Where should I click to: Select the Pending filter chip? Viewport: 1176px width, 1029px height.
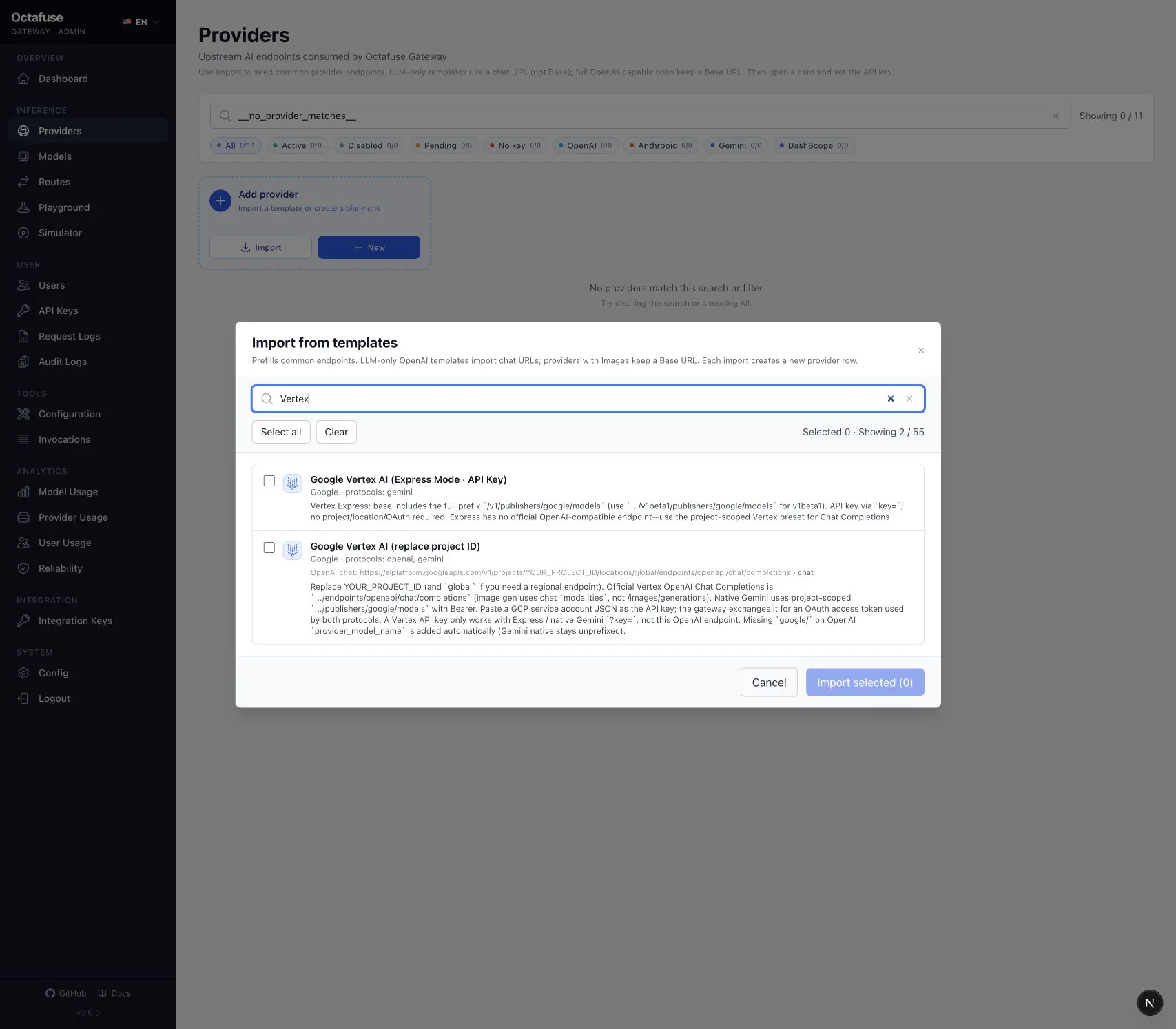tap(444, 145)
